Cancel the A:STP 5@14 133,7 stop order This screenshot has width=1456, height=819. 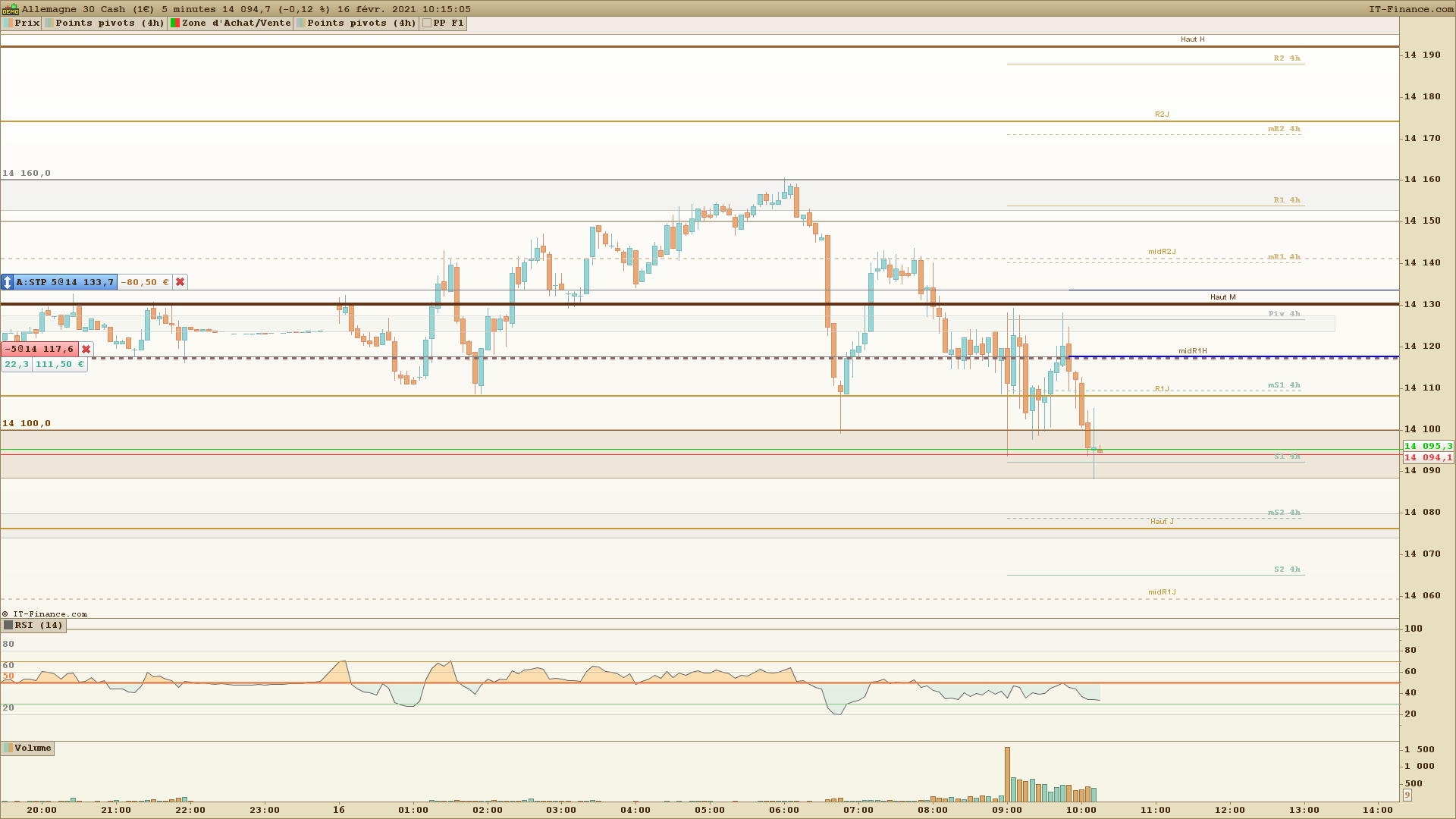tap(180, 282)
